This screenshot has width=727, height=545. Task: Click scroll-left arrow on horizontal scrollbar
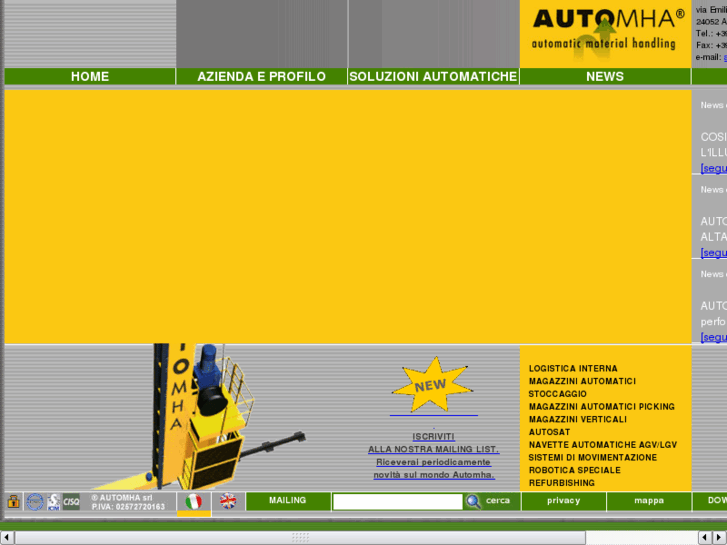pos(6,538)
